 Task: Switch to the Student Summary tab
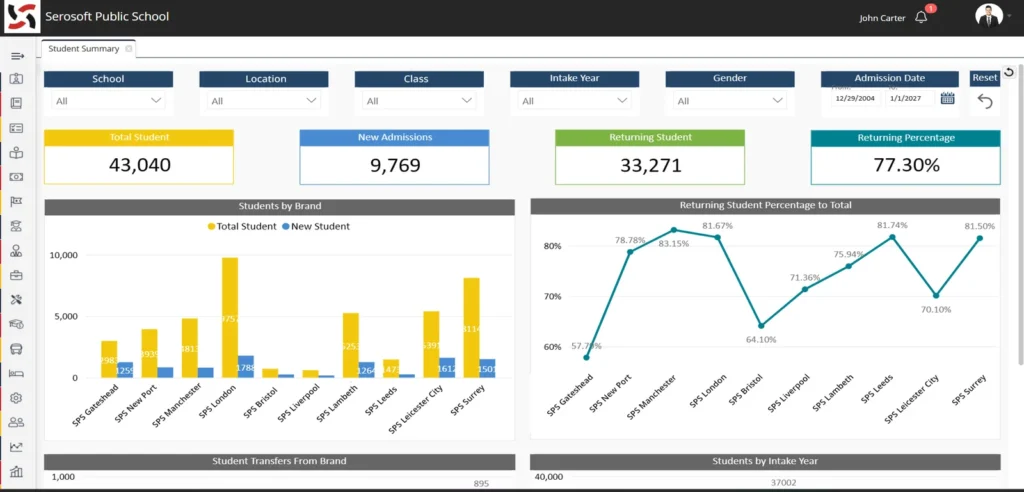[x=83, y=48]
